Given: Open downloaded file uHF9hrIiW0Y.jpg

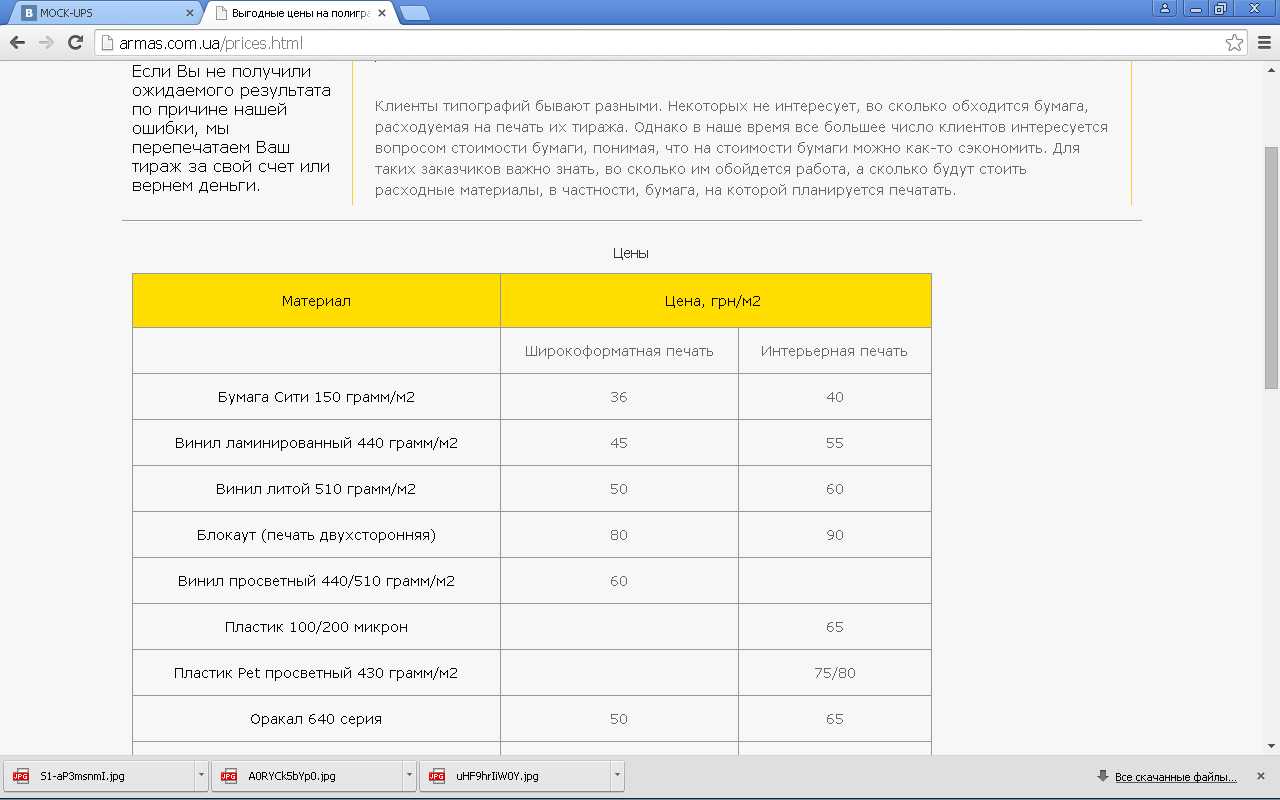Looking at the screenshot, I should coord(516,776).
